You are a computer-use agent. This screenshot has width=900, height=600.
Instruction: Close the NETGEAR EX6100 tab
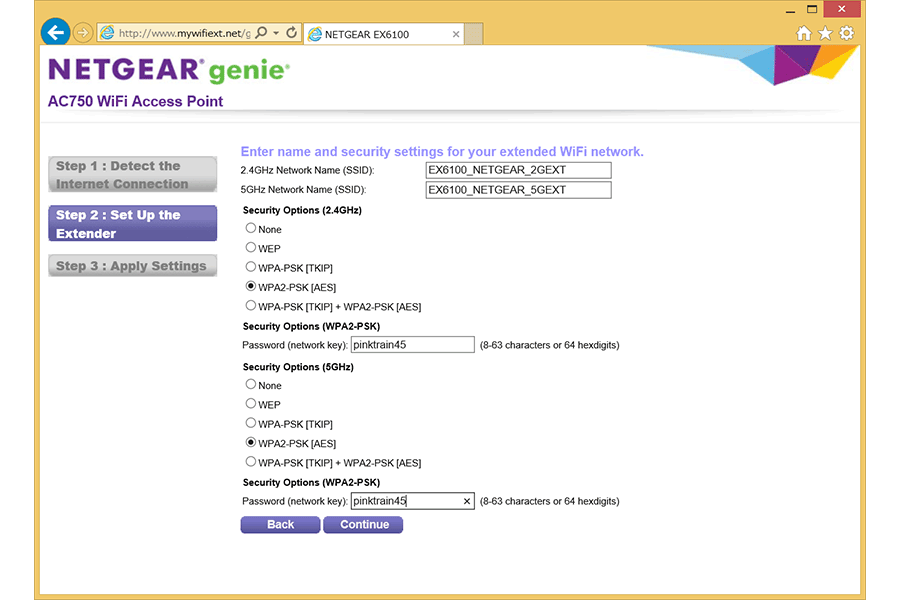(456, 34)
